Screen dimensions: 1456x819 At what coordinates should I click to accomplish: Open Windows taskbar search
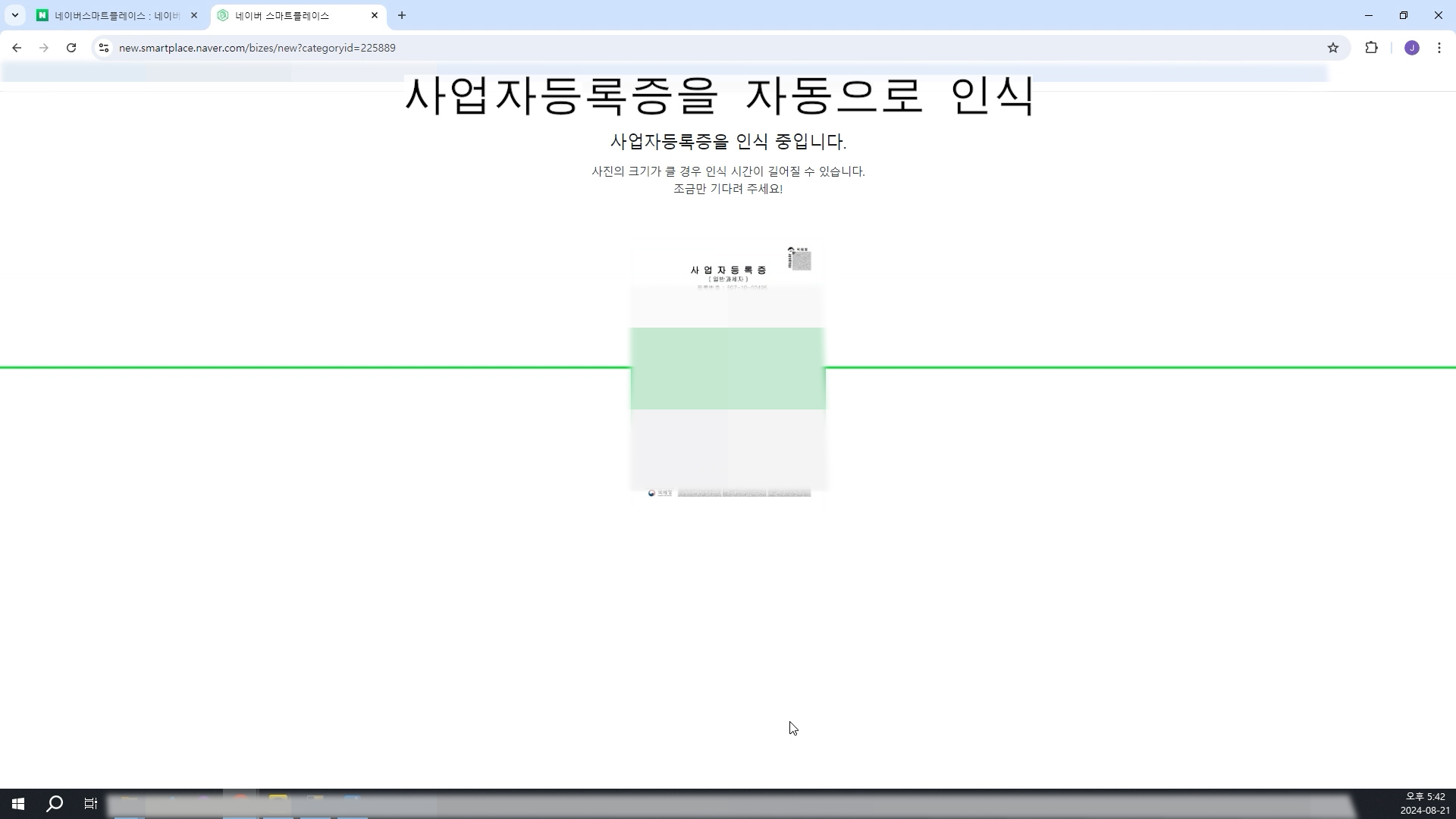pos(55,804)
